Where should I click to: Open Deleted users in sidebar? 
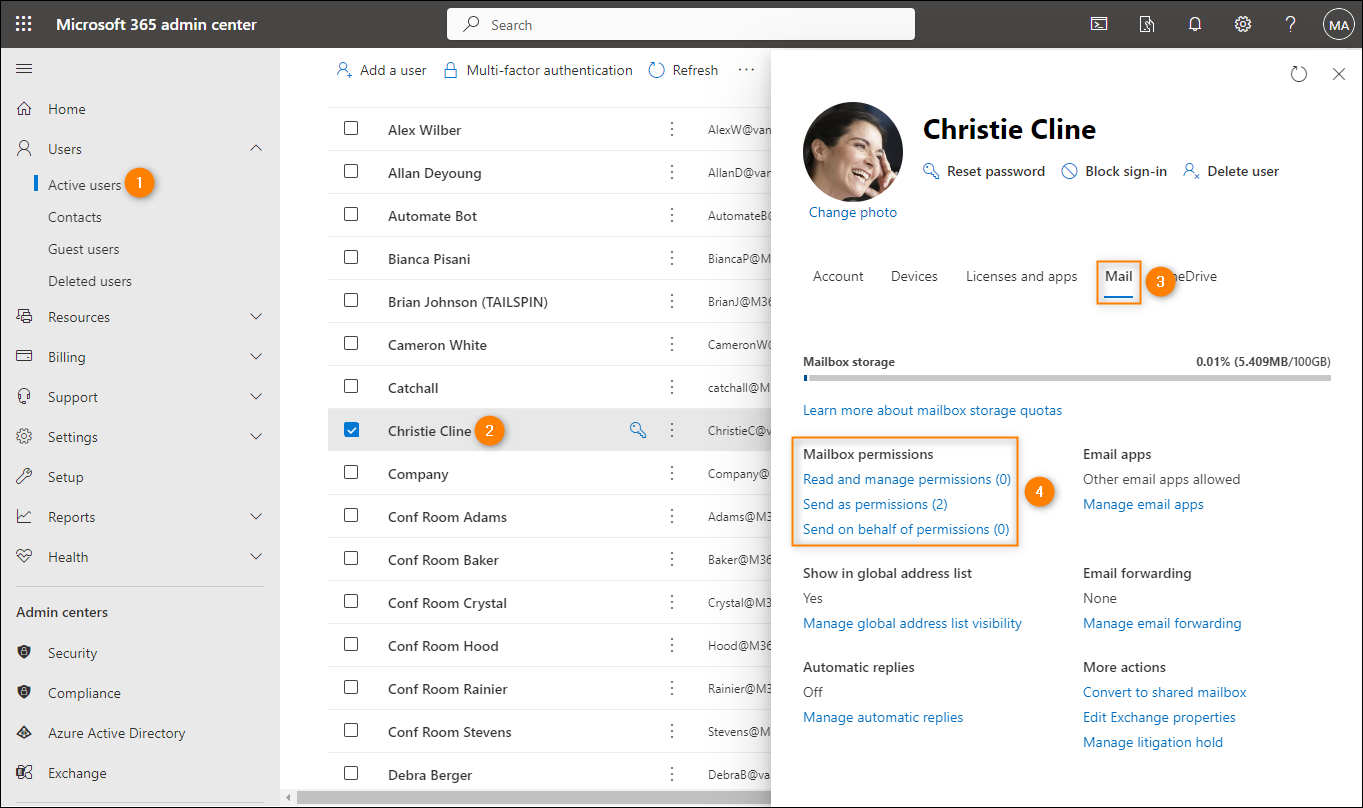click(x=90, y=281)
